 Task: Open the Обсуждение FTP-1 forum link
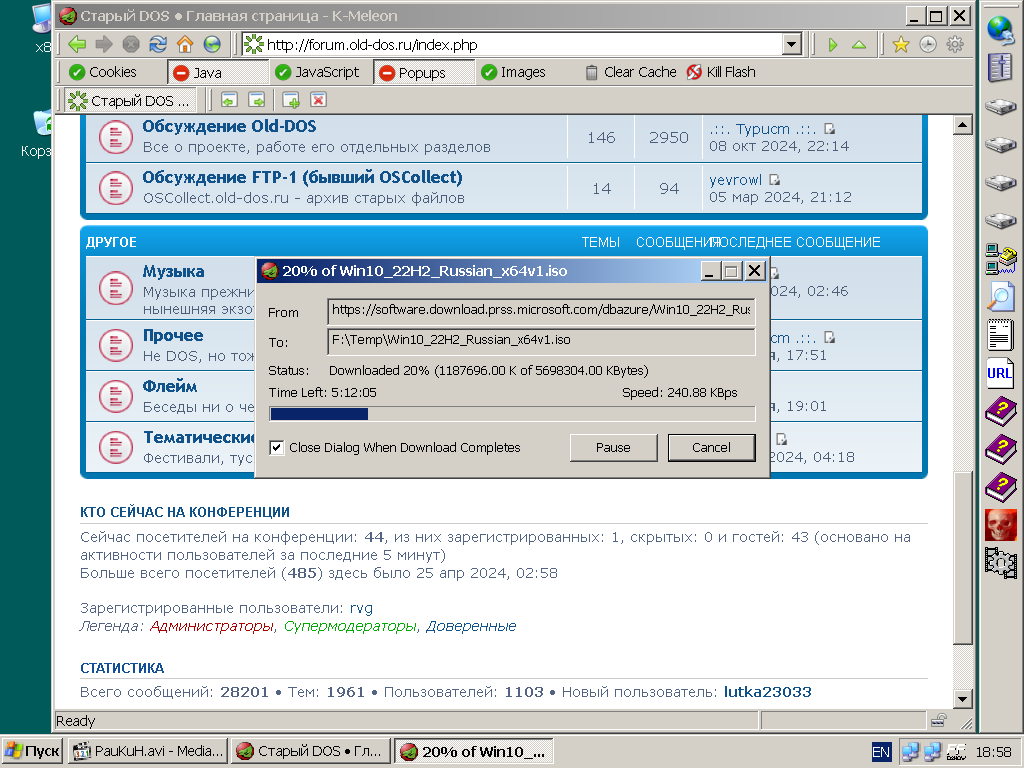(x=302, y=177)
